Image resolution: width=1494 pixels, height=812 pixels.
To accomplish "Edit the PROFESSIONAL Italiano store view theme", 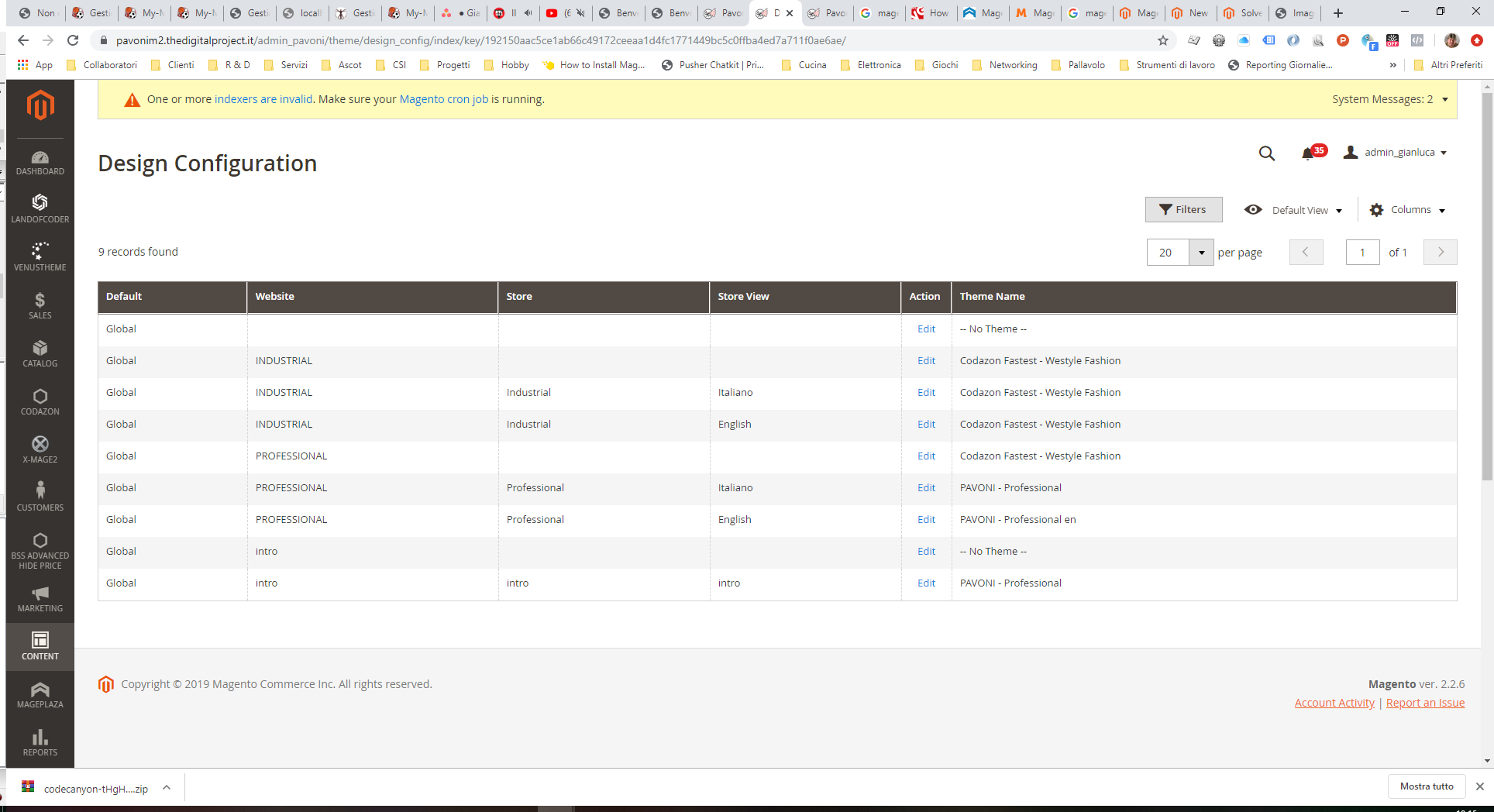I will [926, 487].
